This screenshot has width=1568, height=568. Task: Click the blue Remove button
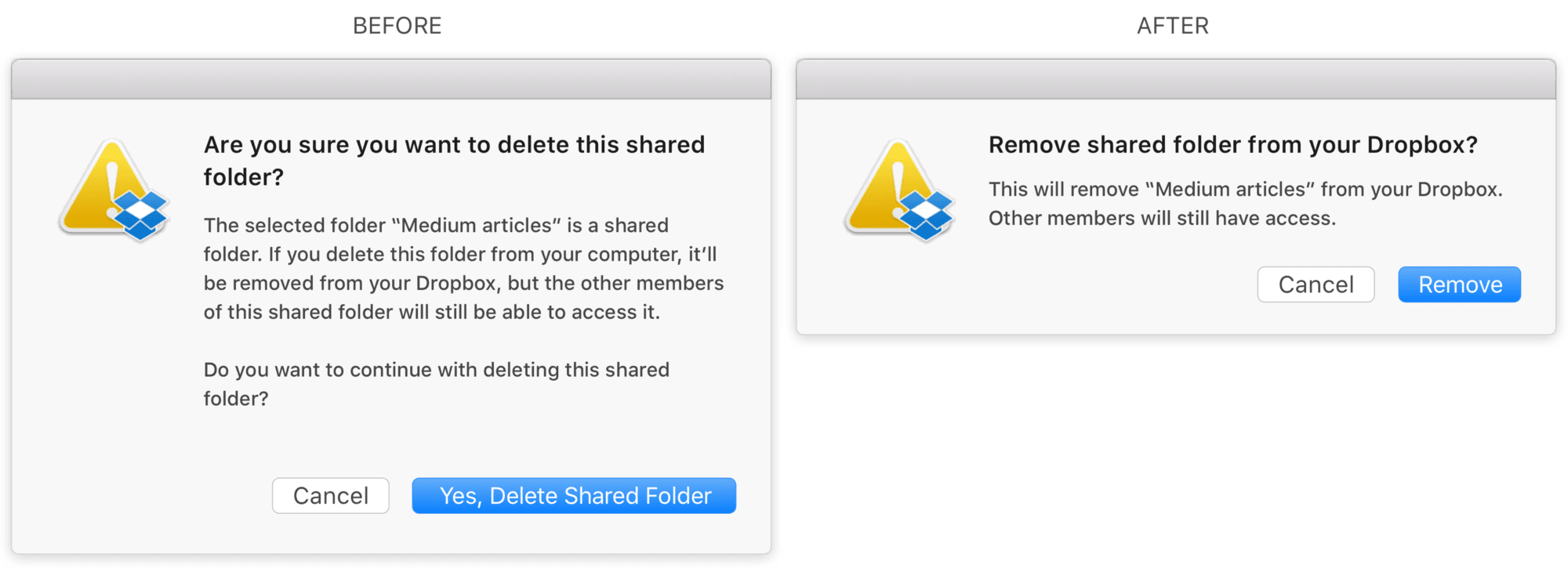click(x=1459, y=284)
